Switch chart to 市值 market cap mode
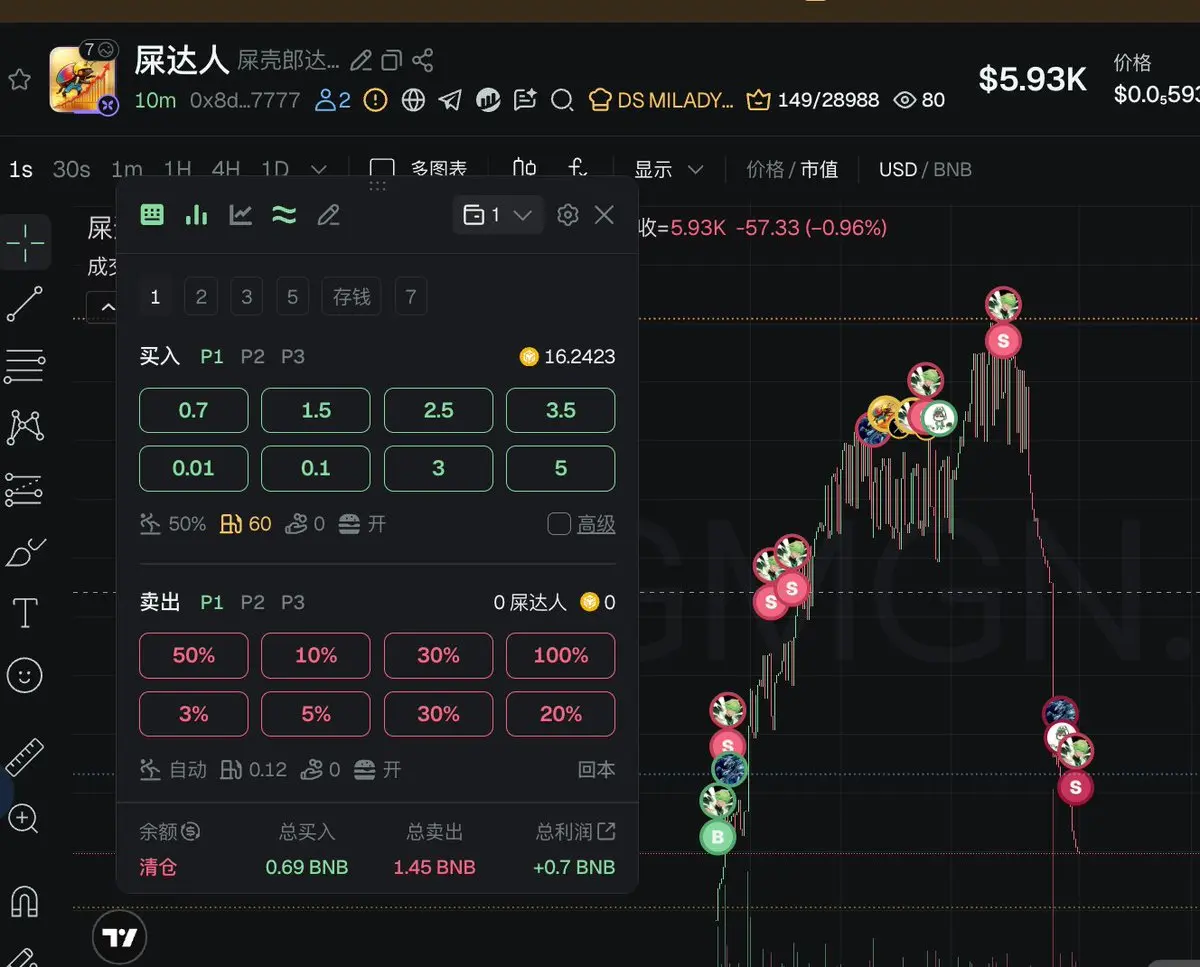Image resolution: width=1200 pixels, height=967 pixels. (x=819, y=169)
